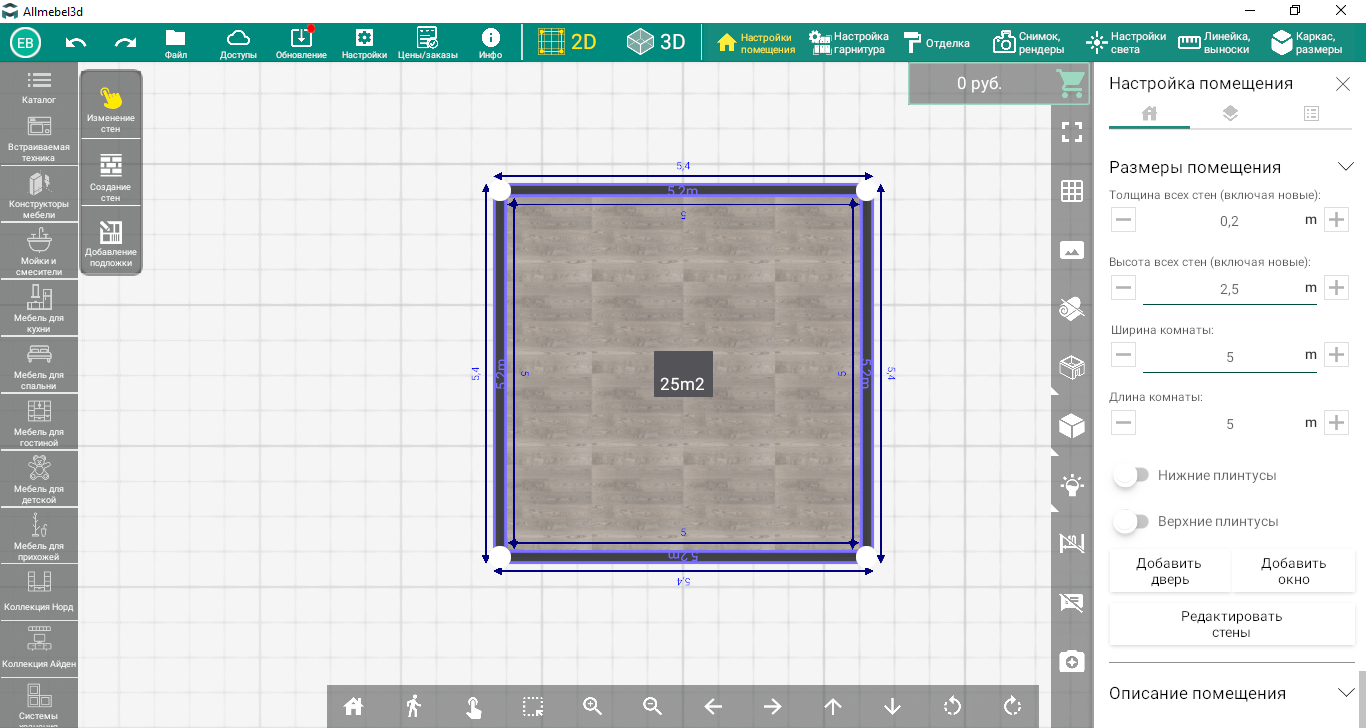Toggle the grid display icon
Screen dimensions: 1366x728
1072,191
